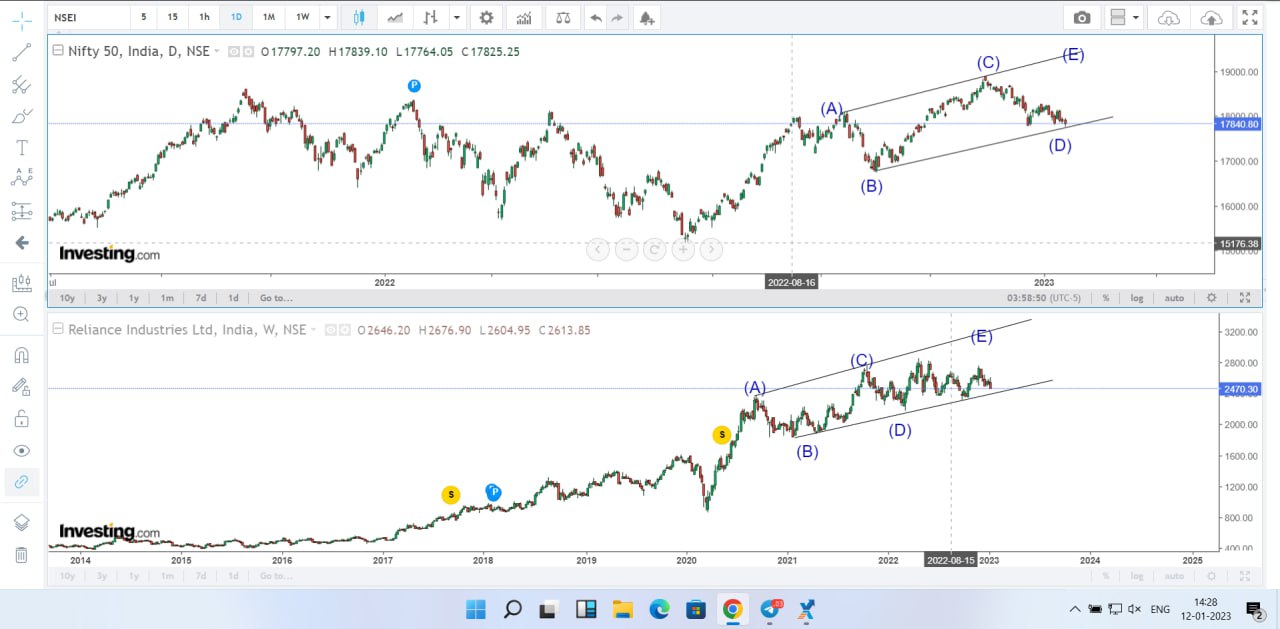Screen dimensions: 1280x629
Task: Open the Elliott wave pattern tool
Action: tap(22, 178)
